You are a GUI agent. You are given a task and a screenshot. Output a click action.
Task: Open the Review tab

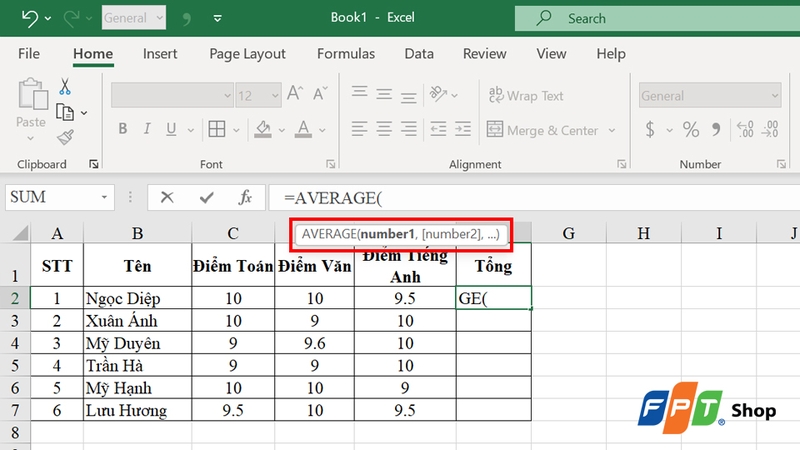click(485, 54)
